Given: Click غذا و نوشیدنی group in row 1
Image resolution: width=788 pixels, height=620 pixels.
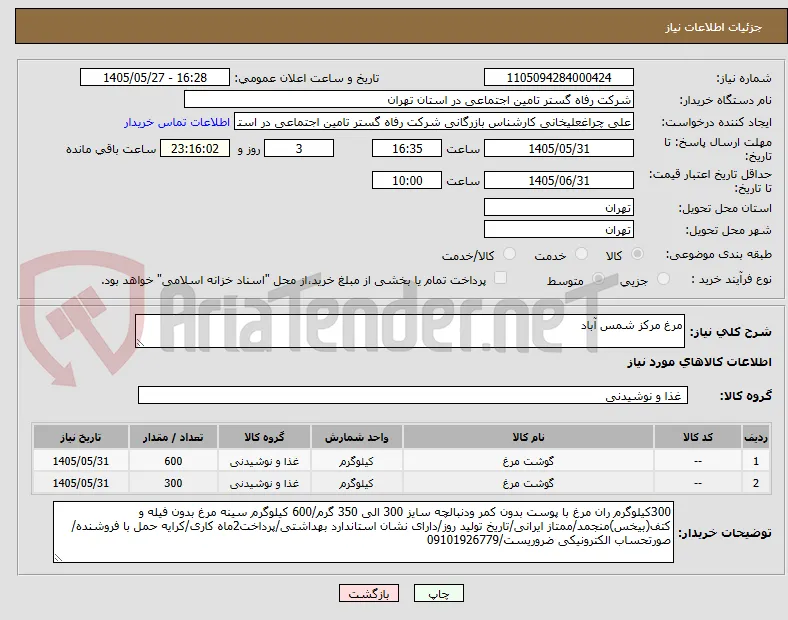Looking at the screenshot, I should pos(264,461).
